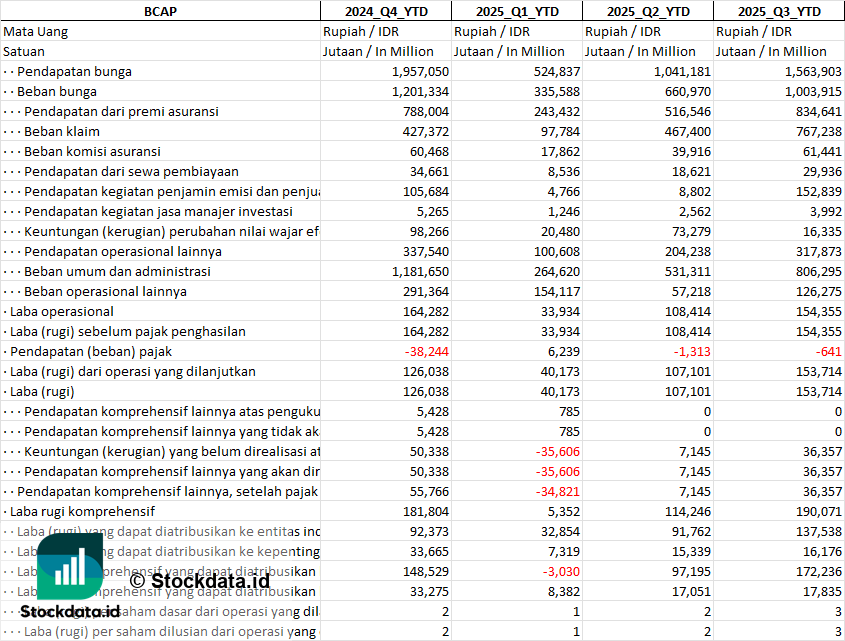Select the 2025_Q1_YTD column header
The width and height of the screenshot is (845, 641).
coord(517,11)
